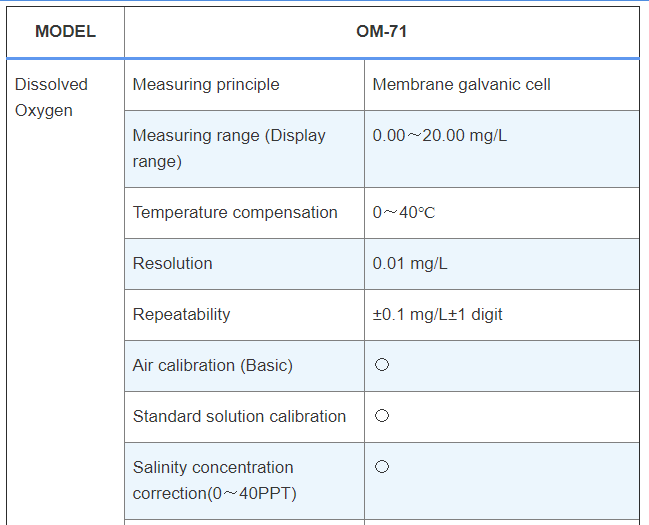Click the 0.00~20.00 mg/L value

point(439,136)
